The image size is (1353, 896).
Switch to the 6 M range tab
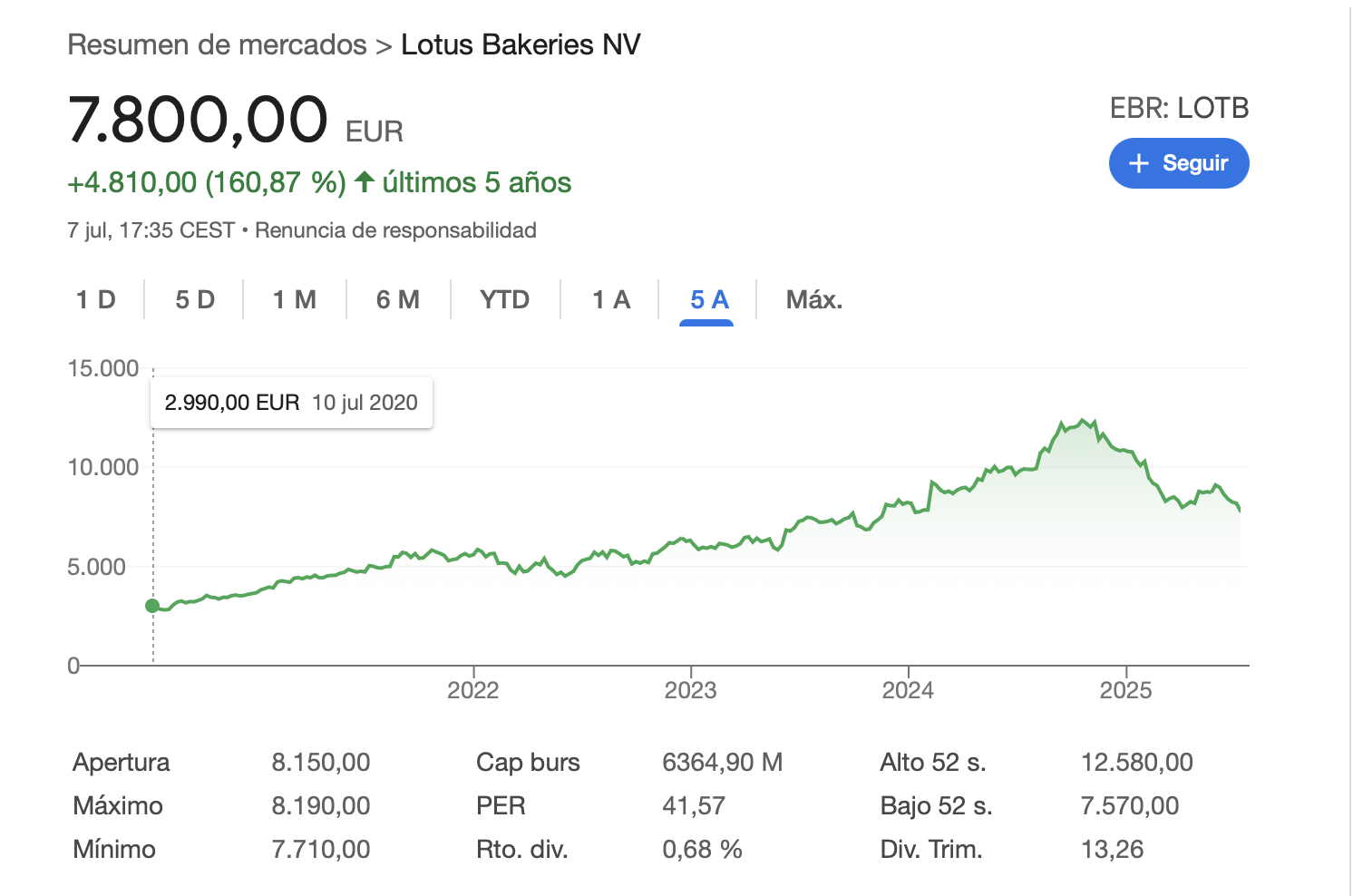(x=398, y=300)
